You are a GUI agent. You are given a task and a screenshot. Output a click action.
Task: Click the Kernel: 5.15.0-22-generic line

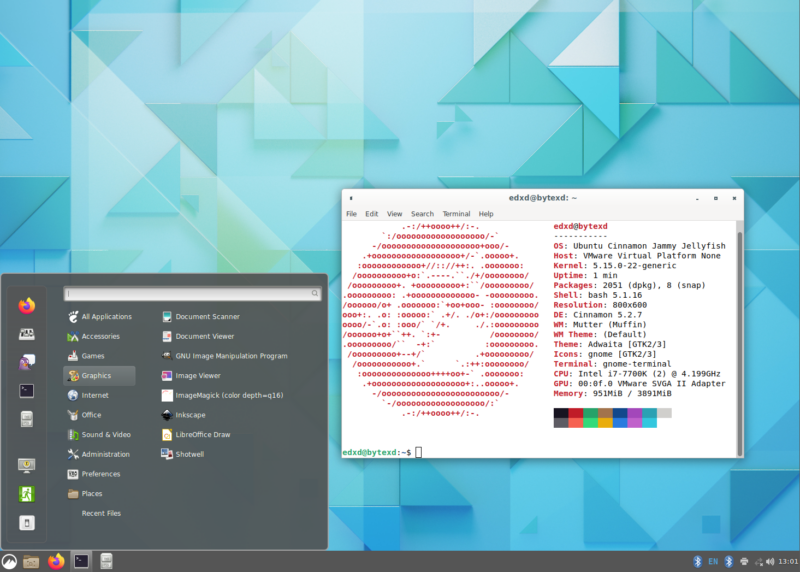click(615, 266)
